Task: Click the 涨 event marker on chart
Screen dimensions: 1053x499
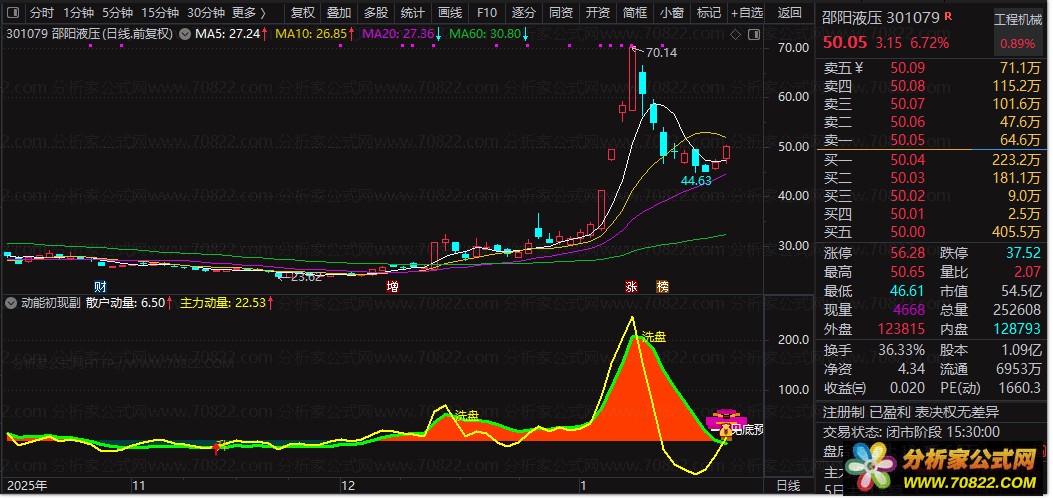Action: click(x=631, y=287)
